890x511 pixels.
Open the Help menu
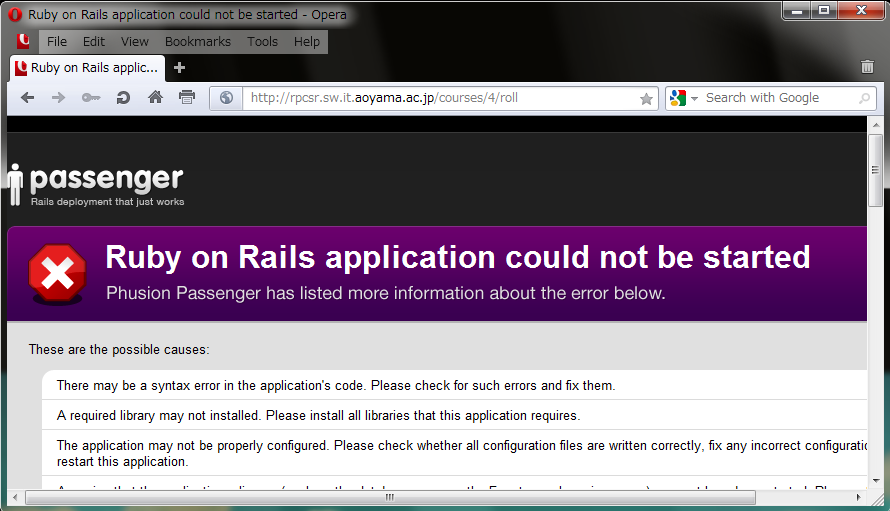click(x=307, y=41)
